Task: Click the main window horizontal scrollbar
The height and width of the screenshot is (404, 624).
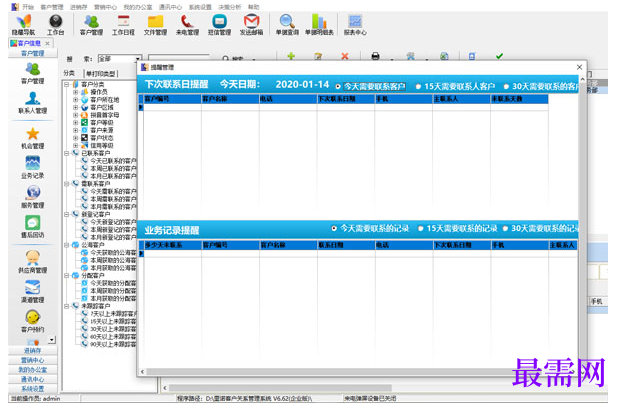Action: coord(281,388)
